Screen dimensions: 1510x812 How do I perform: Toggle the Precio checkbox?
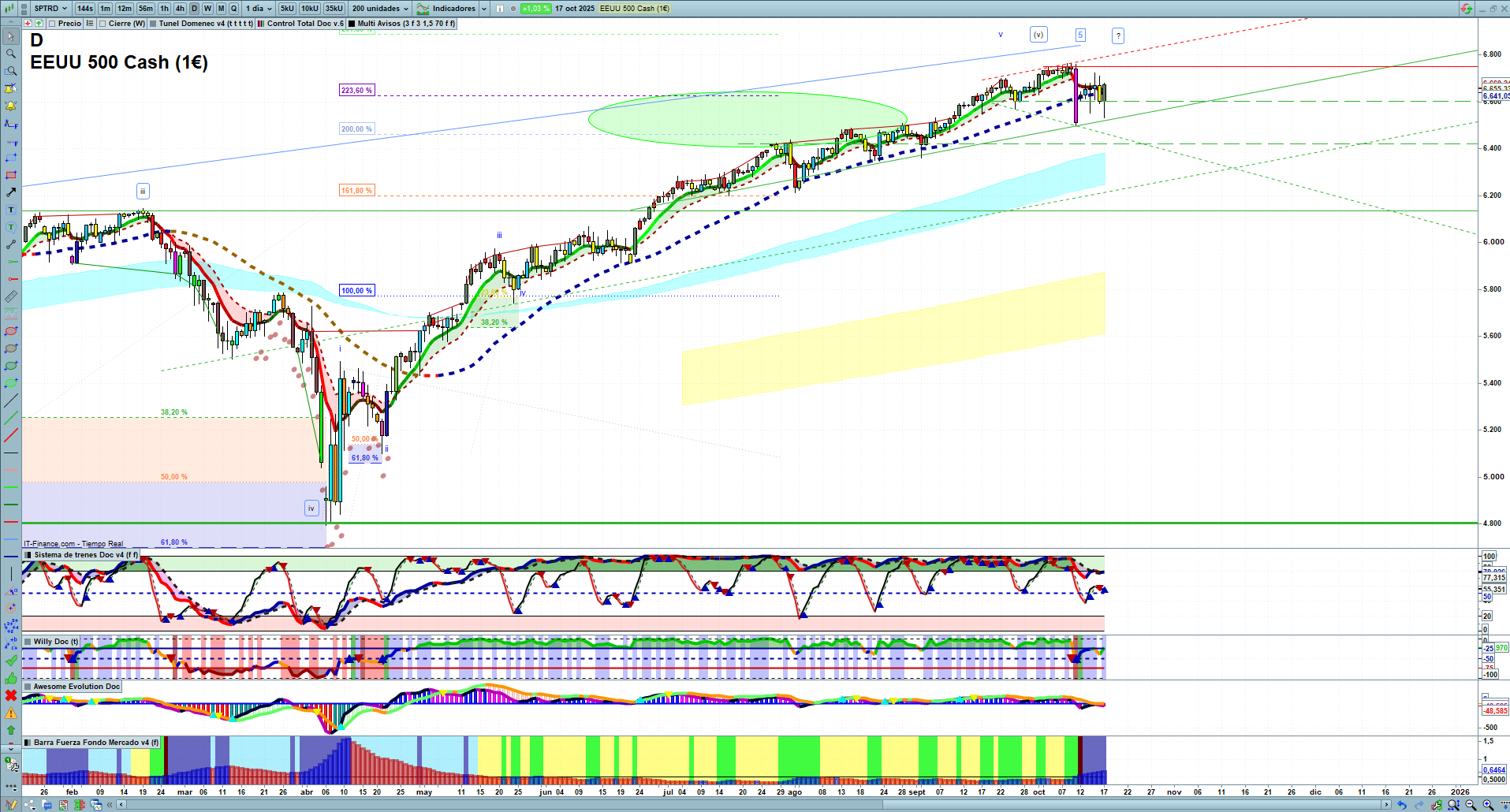click(50, 24)
